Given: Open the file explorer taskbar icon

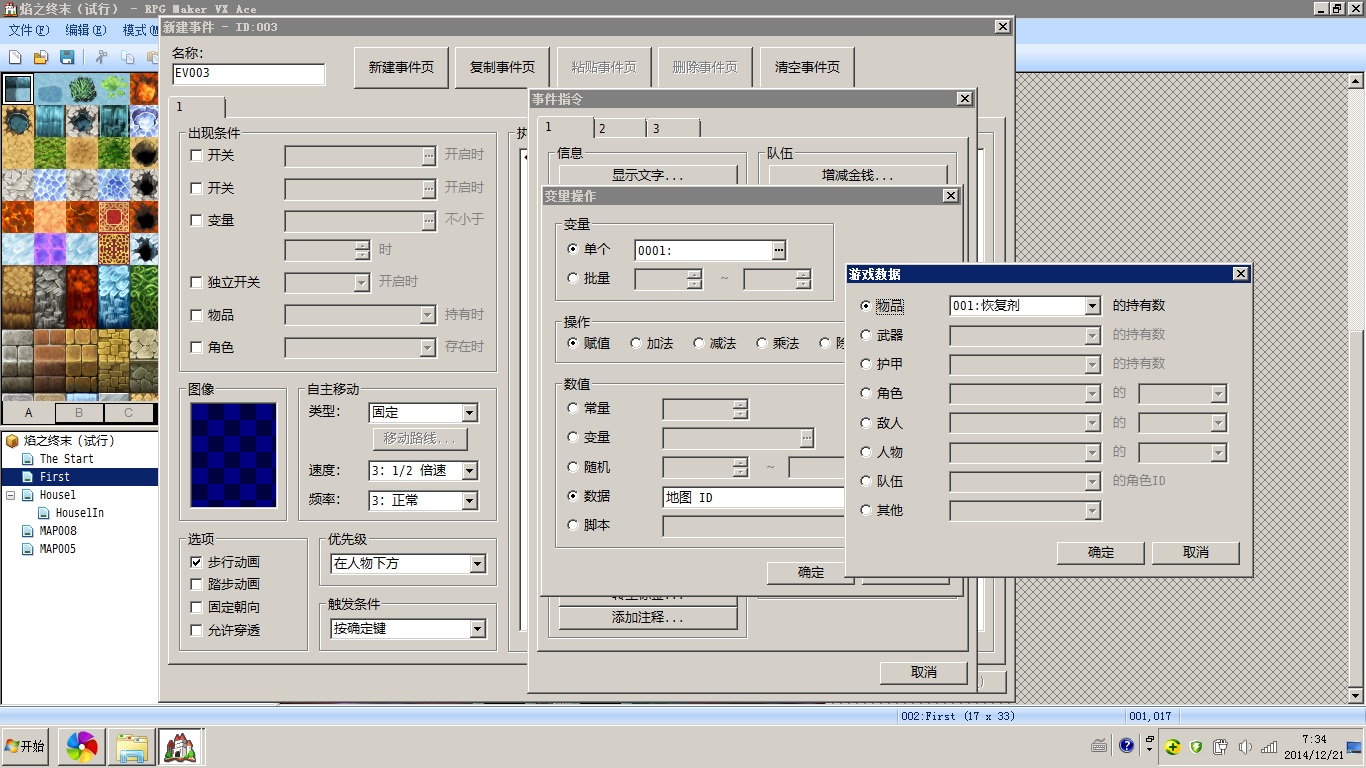Looking at the screenshot, I should pos(132,746).
